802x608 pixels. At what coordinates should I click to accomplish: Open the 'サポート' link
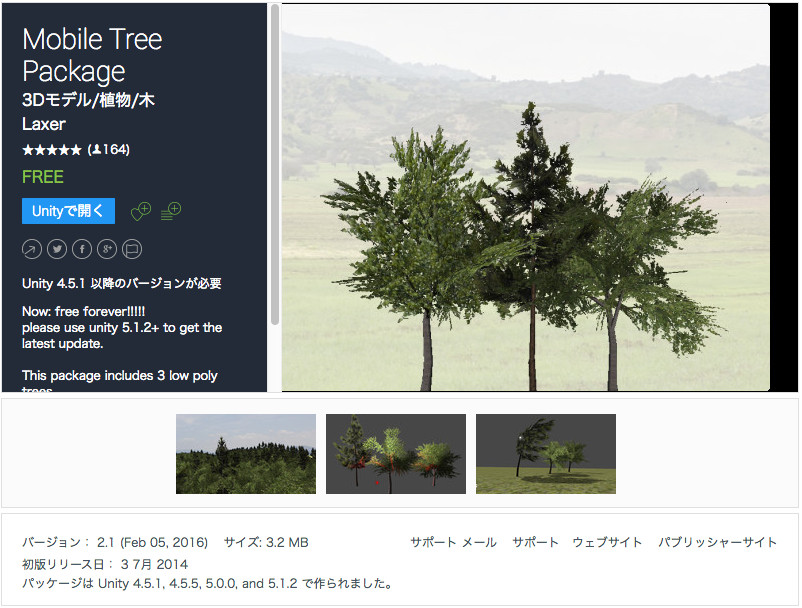coord(535,543)
